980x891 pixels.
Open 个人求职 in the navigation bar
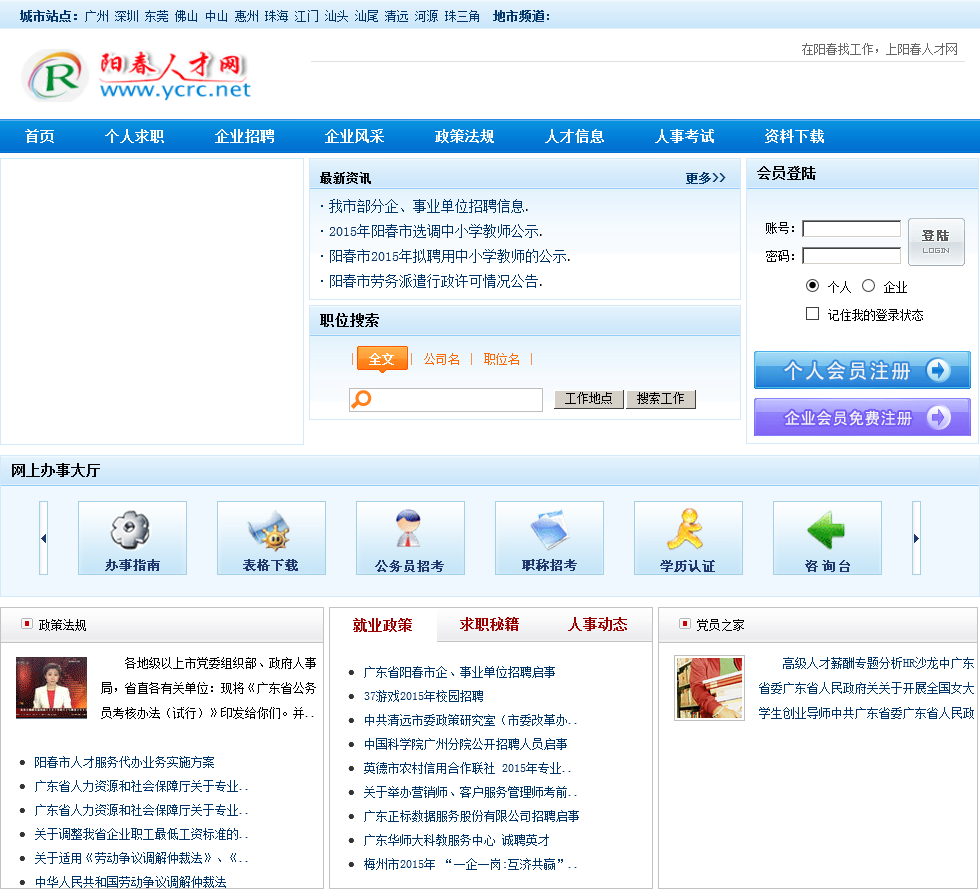coord(134,136)
